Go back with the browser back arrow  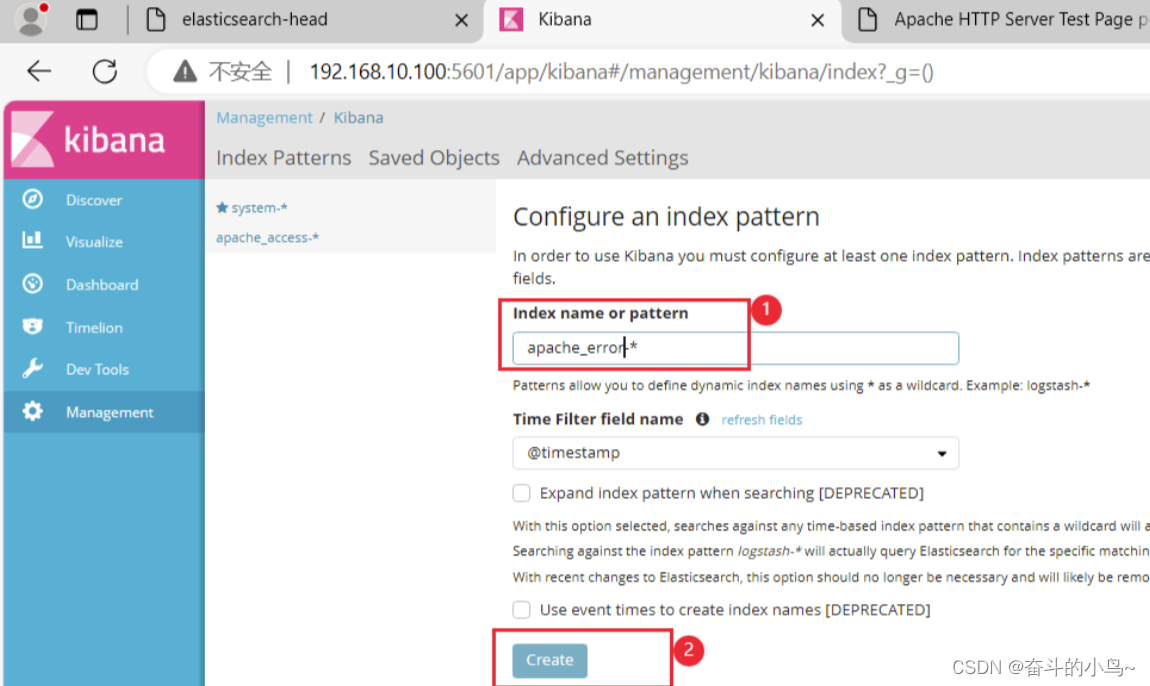click(39, 71)
